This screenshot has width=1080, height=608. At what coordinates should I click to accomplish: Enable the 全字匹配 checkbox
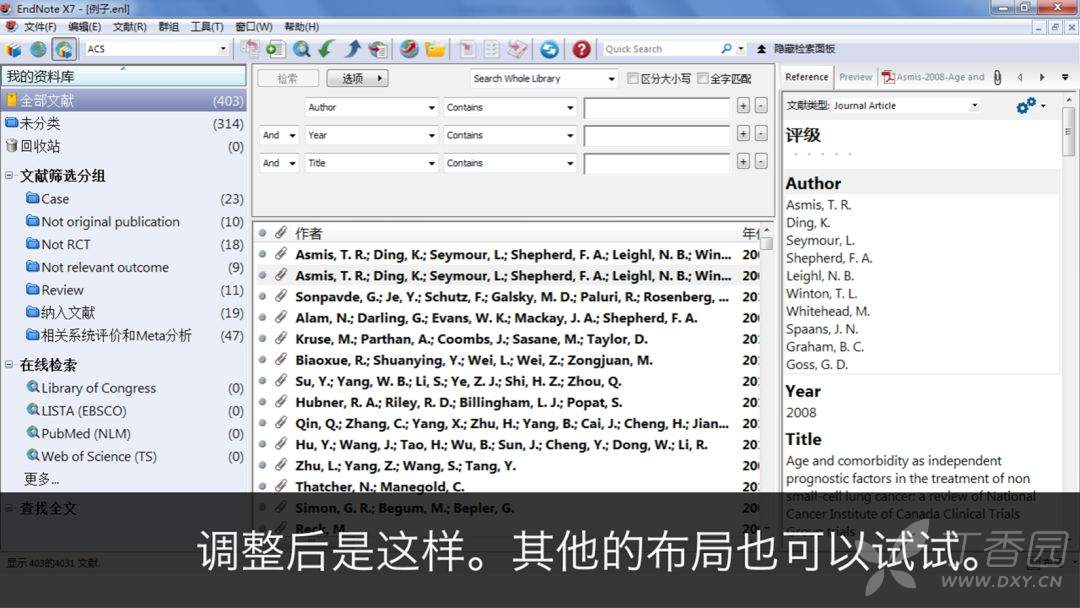click(x=703, y=78)
